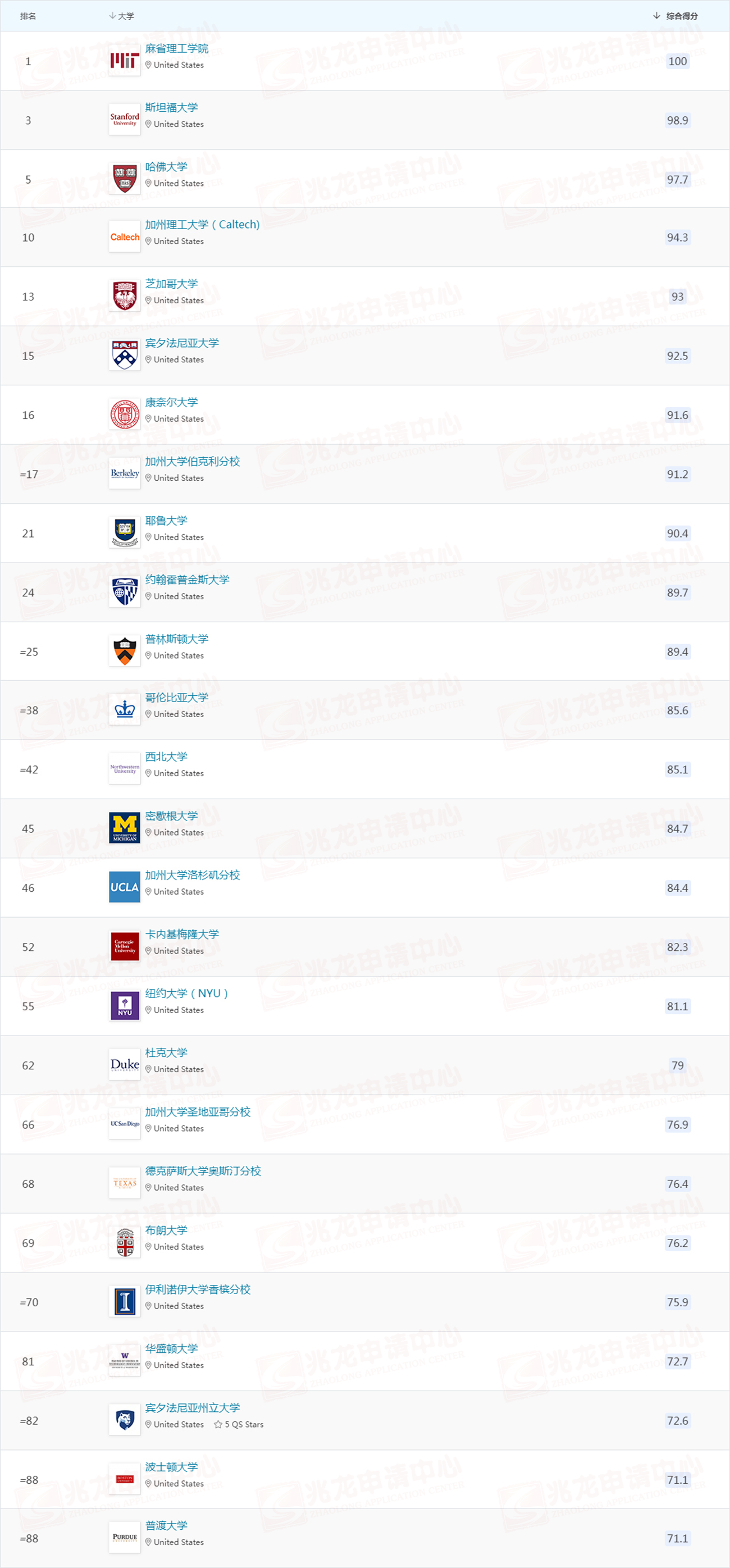Click the UCLA logo icon
The image size is (730, 1568).
(x=124, y=887)
